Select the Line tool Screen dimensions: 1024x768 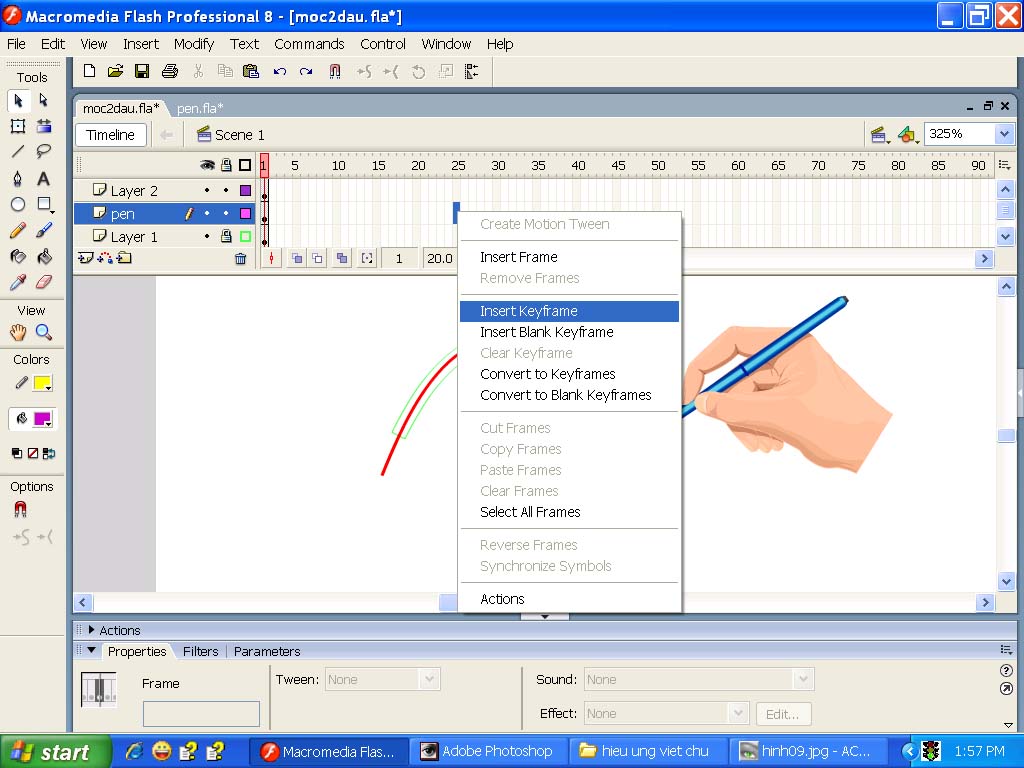point(18,152)
